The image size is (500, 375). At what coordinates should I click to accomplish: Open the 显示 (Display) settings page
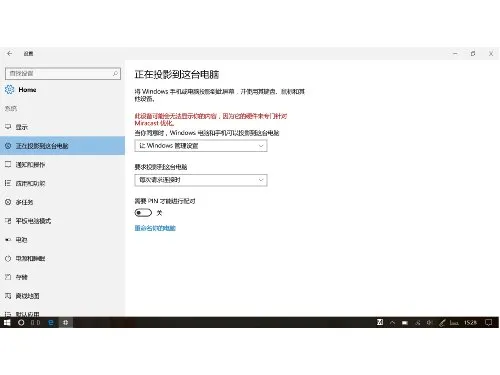62,127
